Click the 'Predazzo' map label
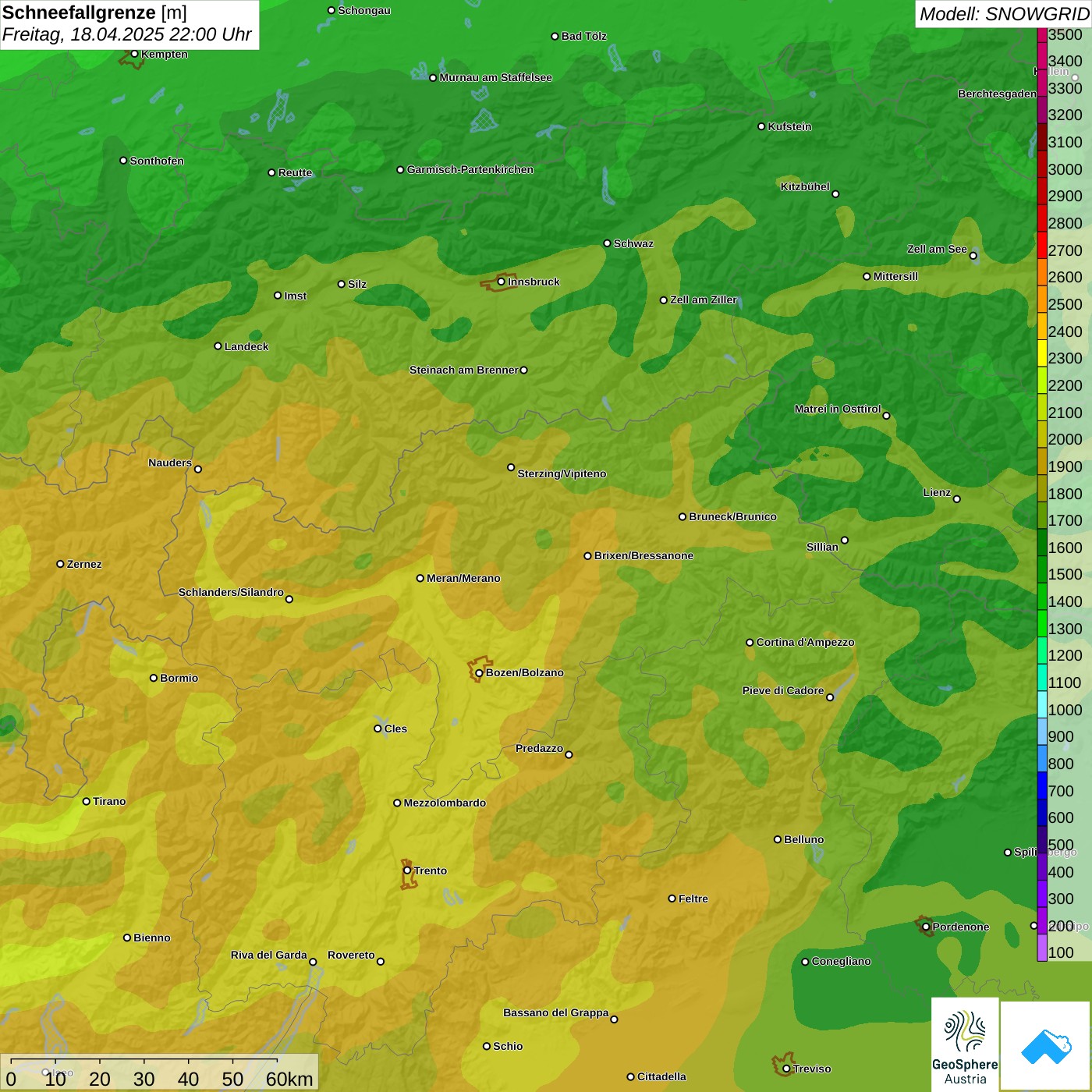The width and height of the screenshot is (1092, 1092). point(539,748)
